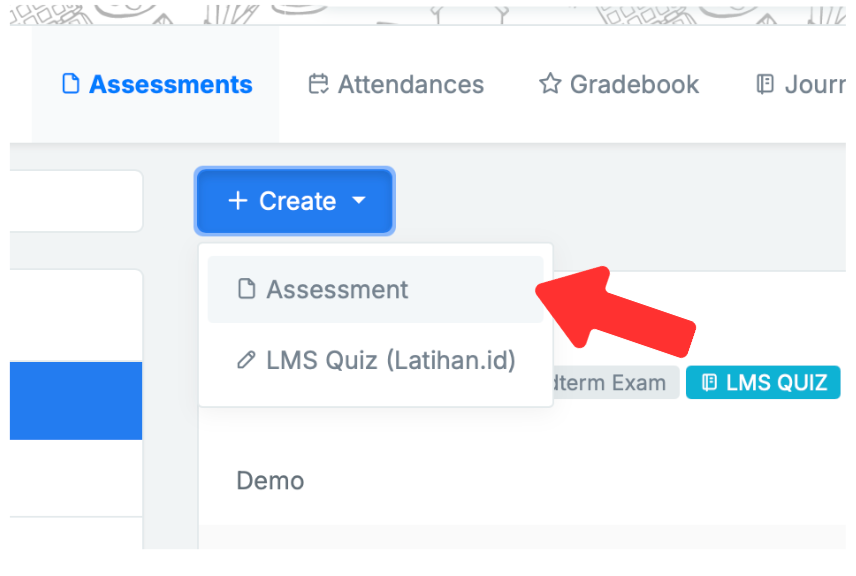Click the input field left of Create

(76, 201)
